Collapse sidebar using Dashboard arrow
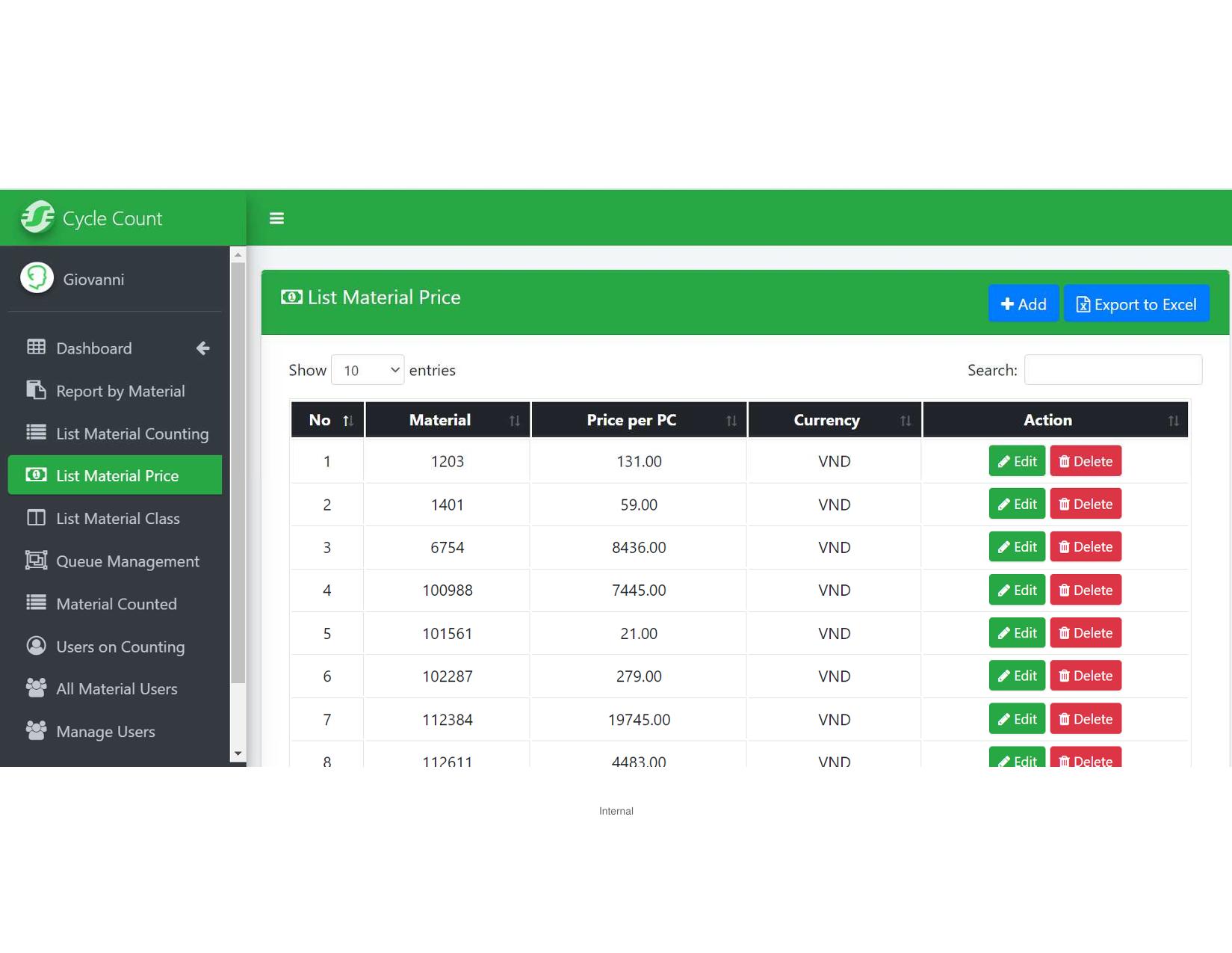 [202, 348]
